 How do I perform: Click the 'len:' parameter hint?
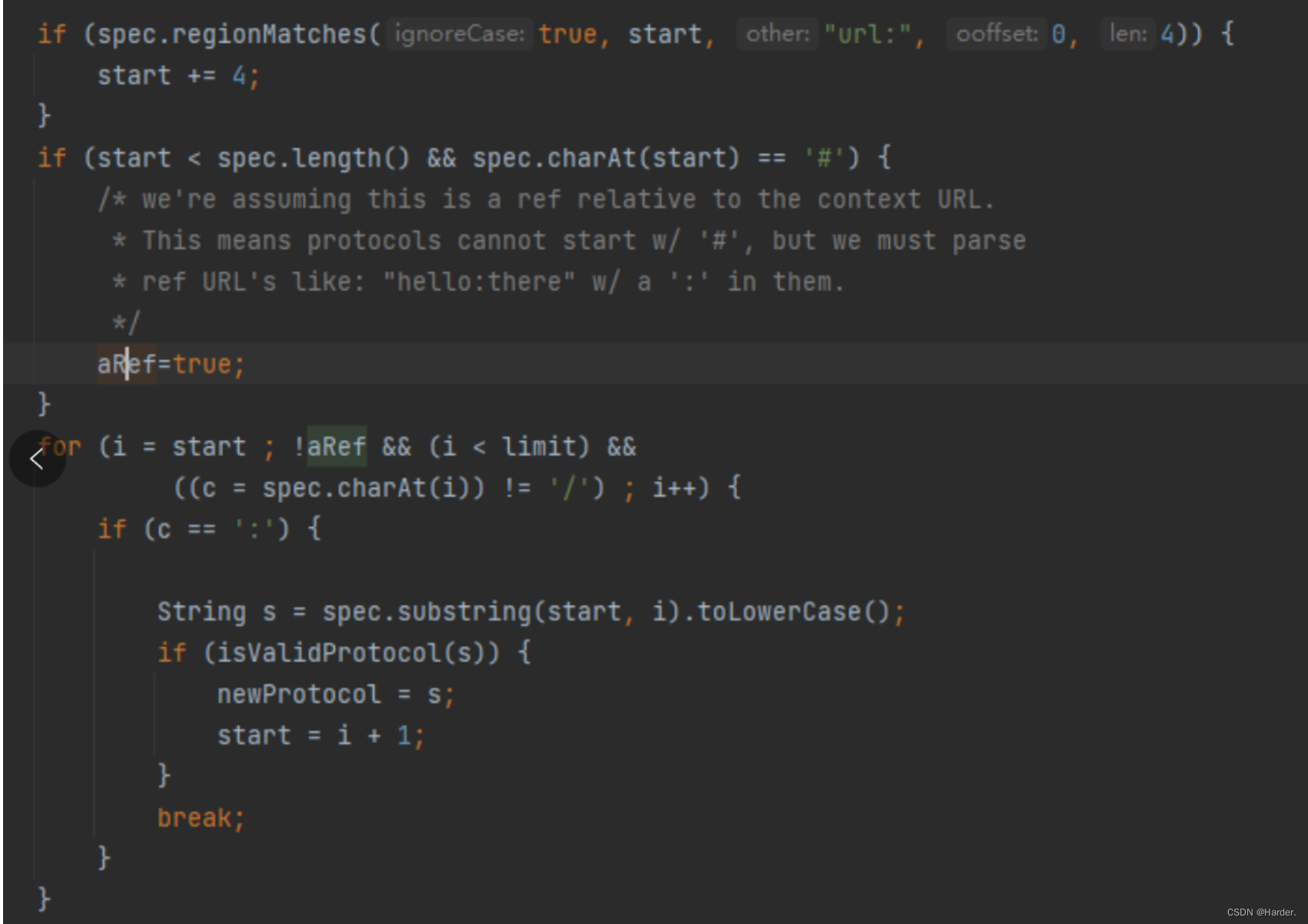[1128, 34]
